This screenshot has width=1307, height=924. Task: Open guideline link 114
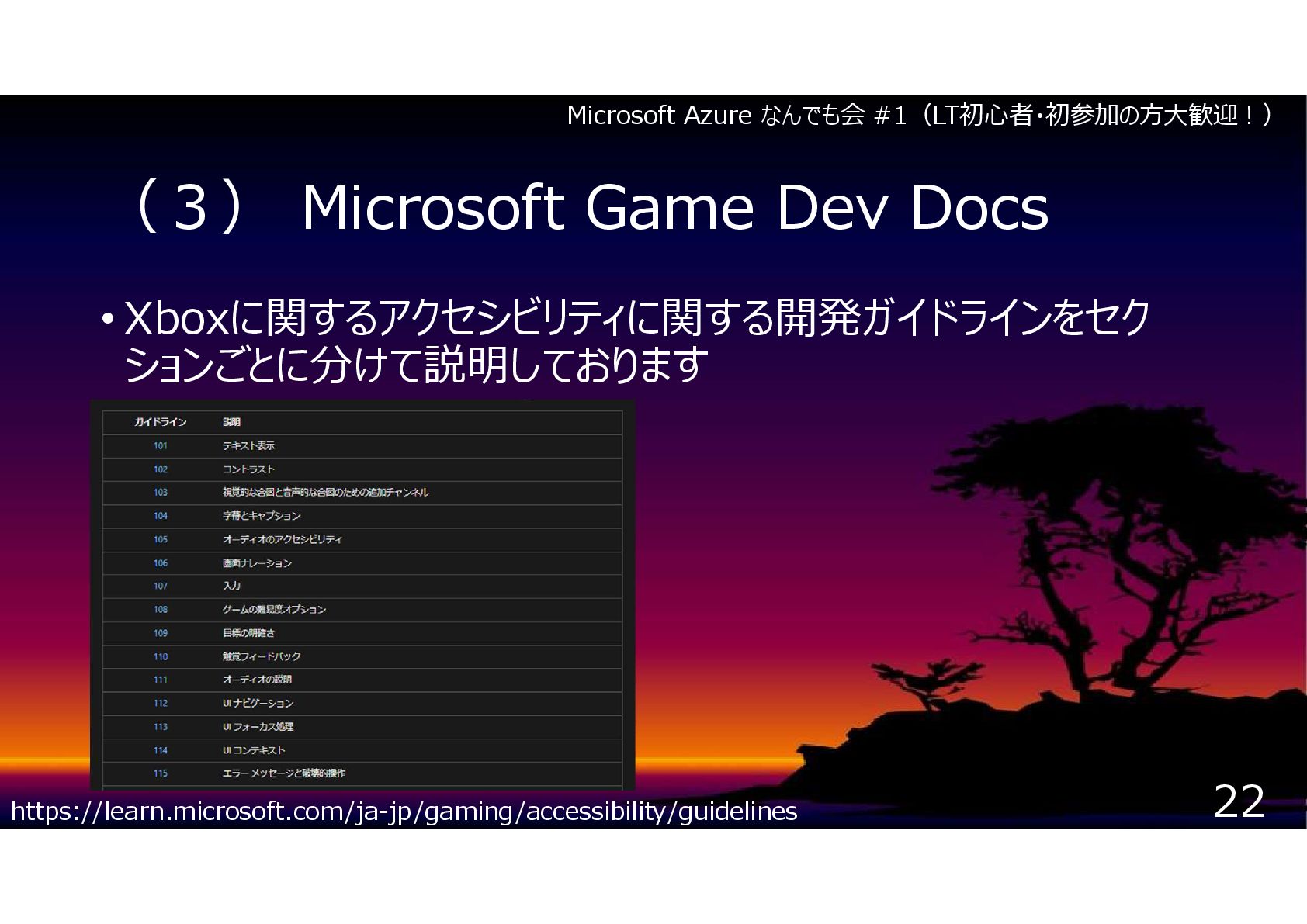coord(160,750)
